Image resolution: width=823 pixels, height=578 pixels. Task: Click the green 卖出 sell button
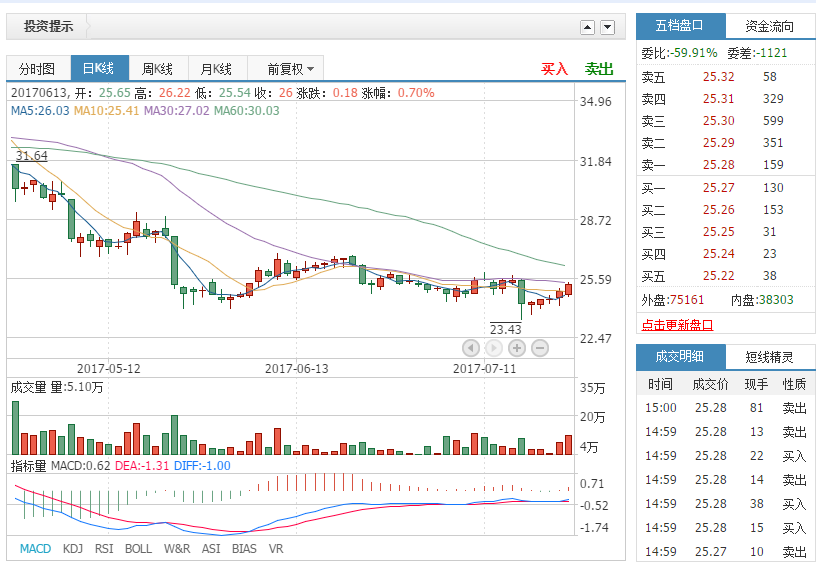[x=598, y=68]
